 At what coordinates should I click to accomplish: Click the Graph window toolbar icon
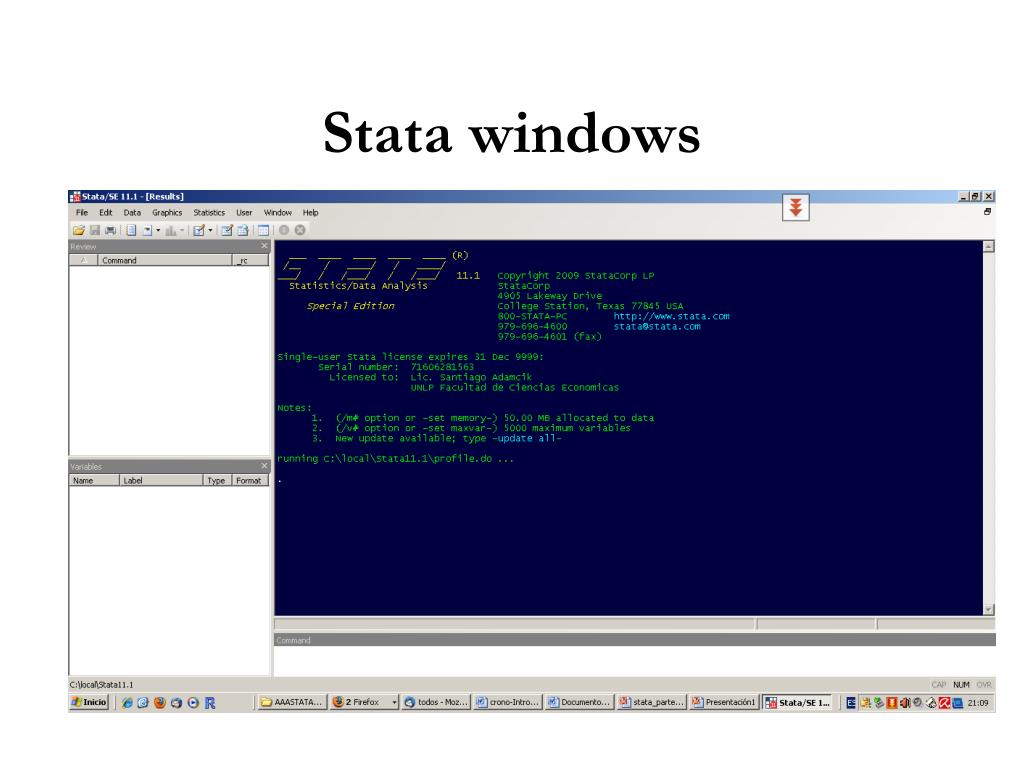171,230
